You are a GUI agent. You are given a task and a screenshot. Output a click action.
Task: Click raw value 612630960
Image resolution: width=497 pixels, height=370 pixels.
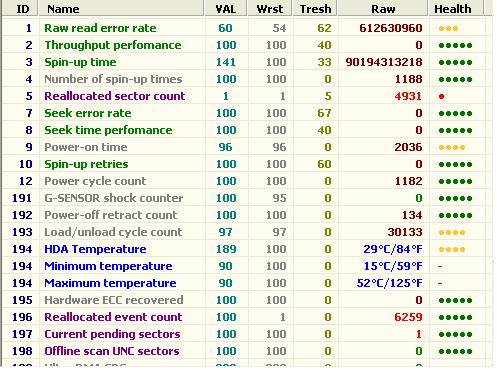click(391, 28)
